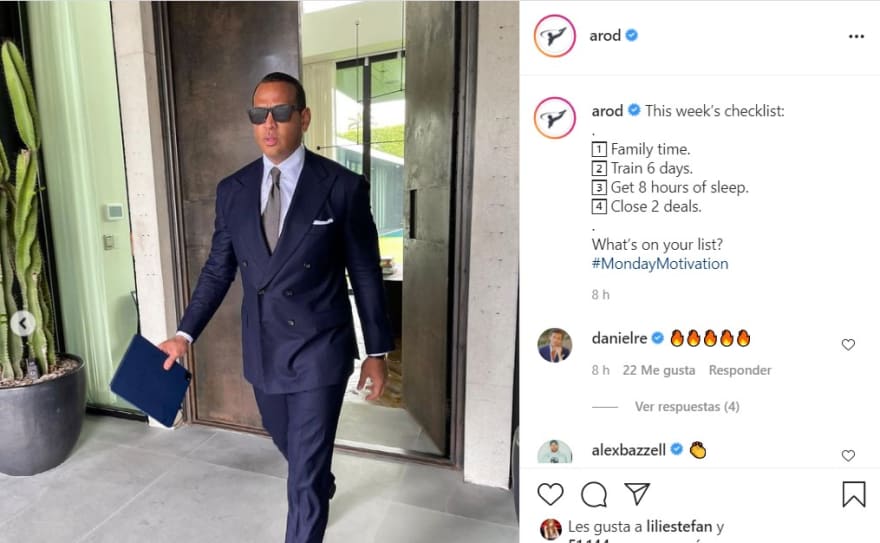Image resolution: width=880 pixels, height=543 pixels.
Task: Click arod username in post header
Action: click(x=605, y=35)
